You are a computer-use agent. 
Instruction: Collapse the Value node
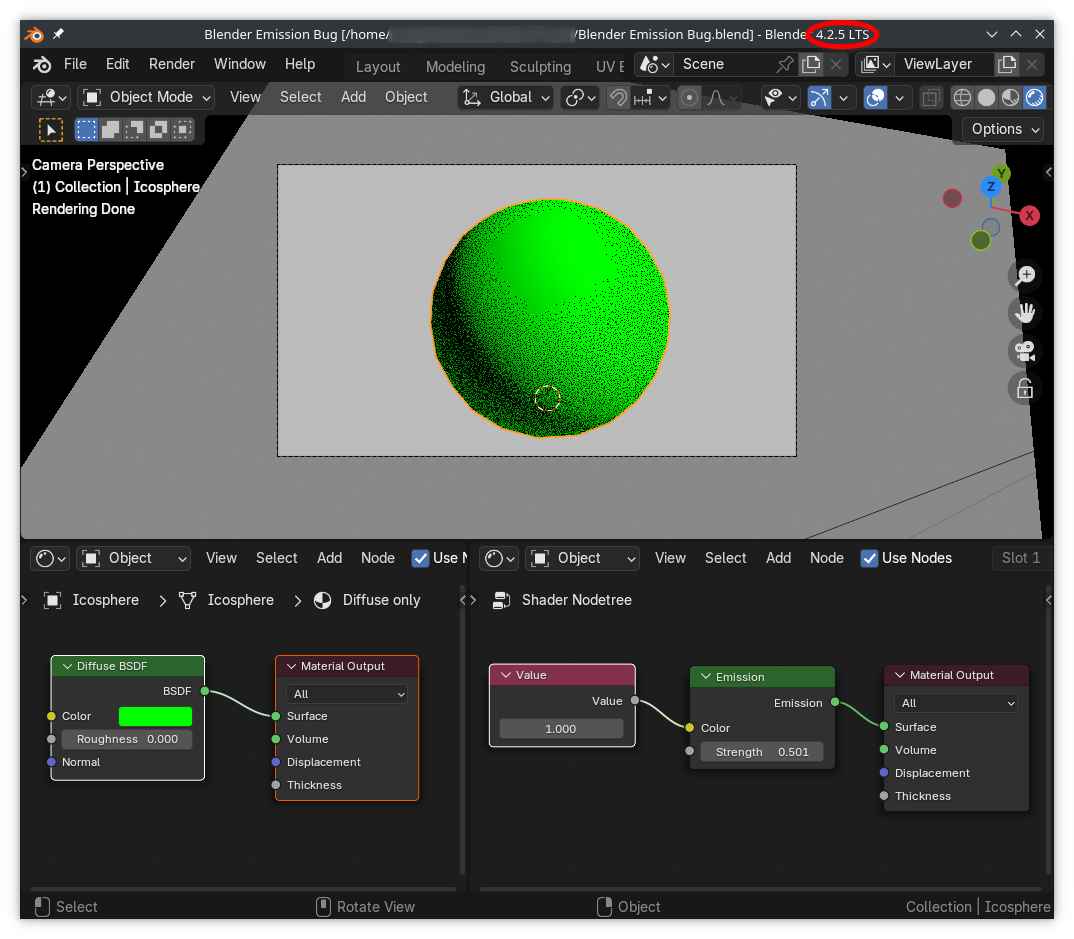[505, 675]
